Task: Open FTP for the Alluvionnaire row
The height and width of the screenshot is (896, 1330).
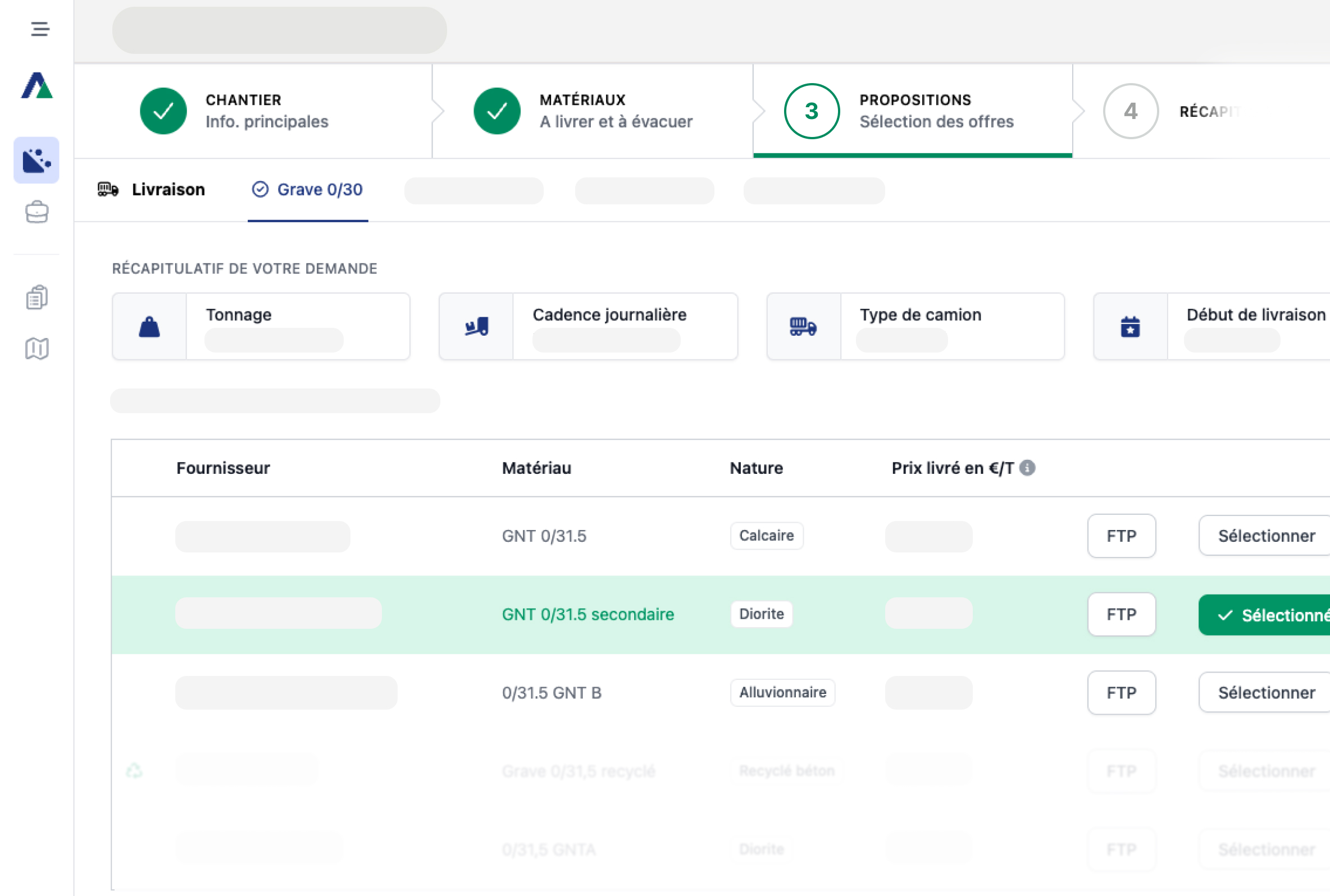Action: click(x=1121, y=693)
